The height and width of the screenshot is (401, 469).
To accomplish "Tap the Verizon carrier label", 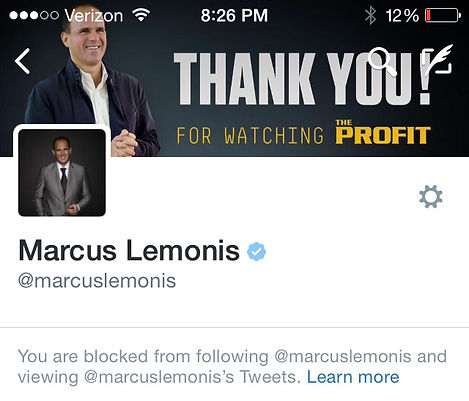I will point(94,16).
